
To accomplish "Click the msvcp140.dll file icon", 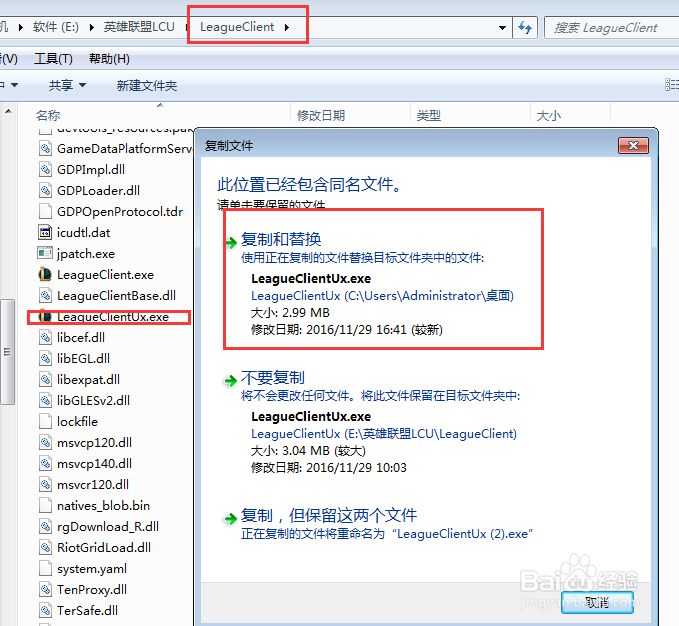I will (x=45, y=464).
